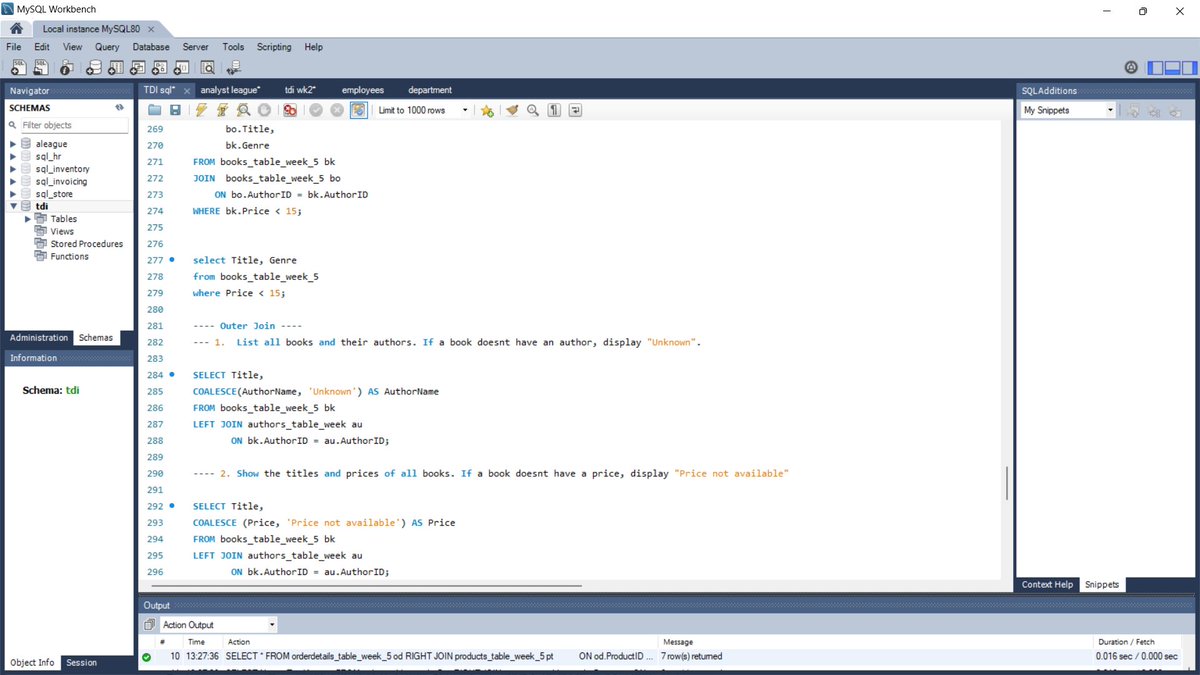Open the Tools menu
The width and height of the screenshot is (1200, 675).
(x=233, y=47)
